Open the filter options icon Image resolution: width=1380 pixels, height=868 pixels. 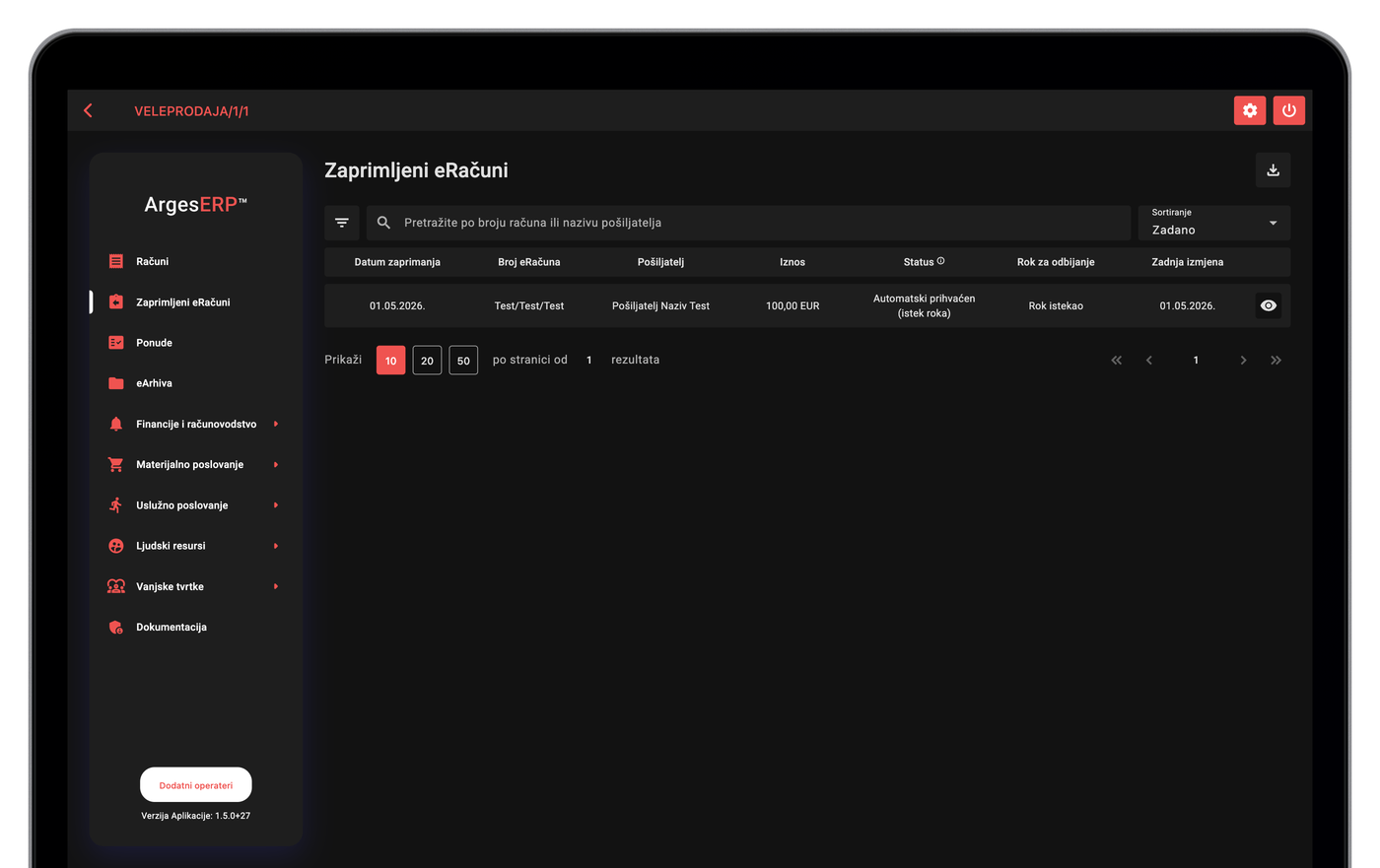[x=342, y=223]
